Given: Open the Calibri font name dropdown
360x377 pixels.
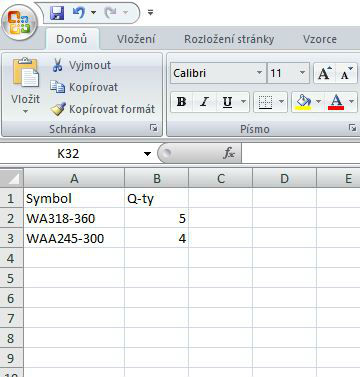Looking at the screenshot, I should pyautogui.click(x=259, y=73).
